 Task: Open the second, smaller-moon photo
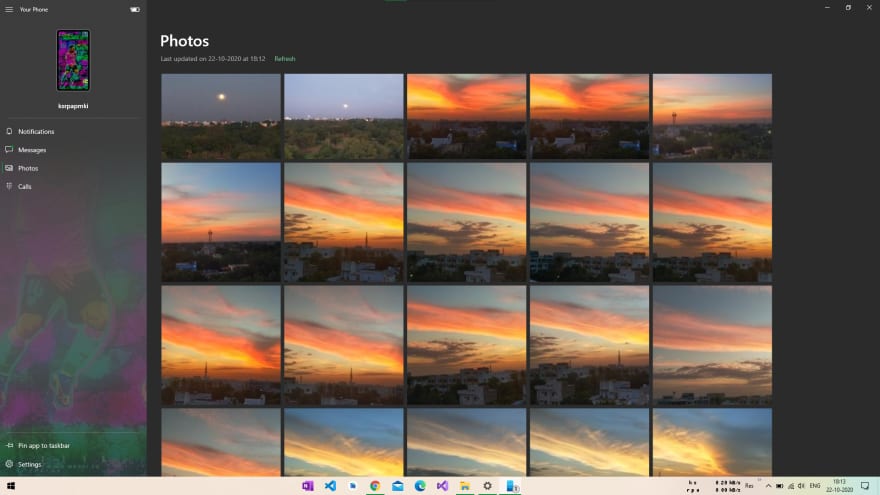343,117
